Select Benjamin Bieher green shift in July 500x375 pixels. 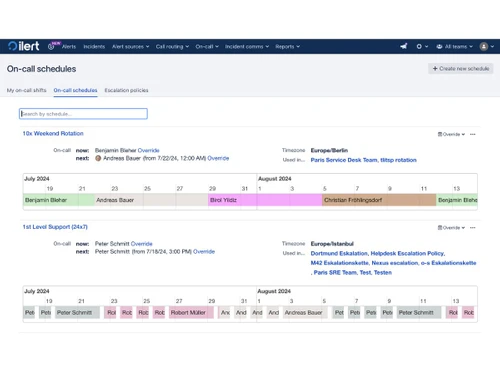pos(59,200)
